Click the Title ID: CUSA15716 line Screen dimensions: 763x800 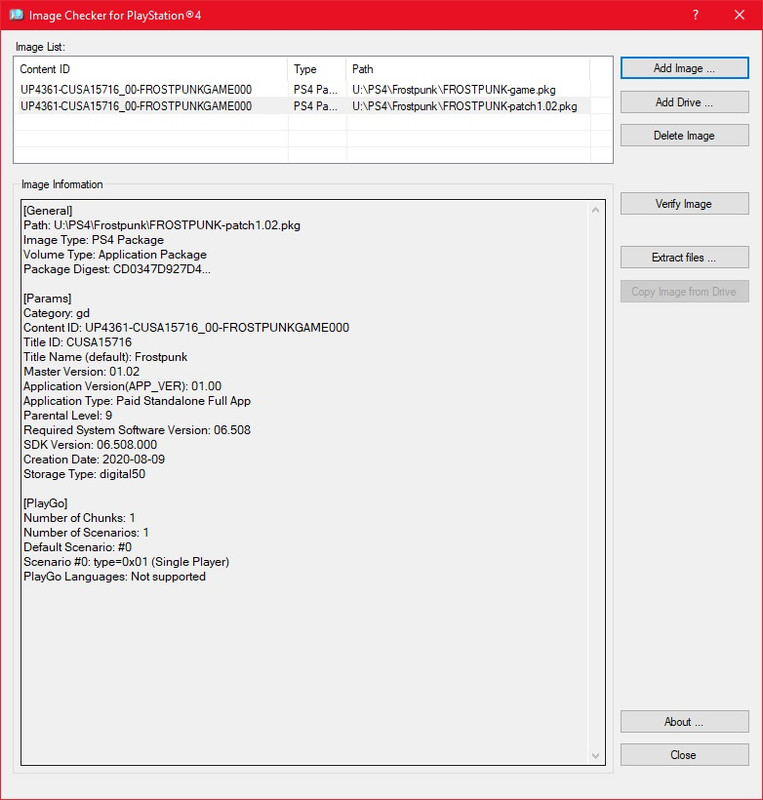click(x=78, y=342)
